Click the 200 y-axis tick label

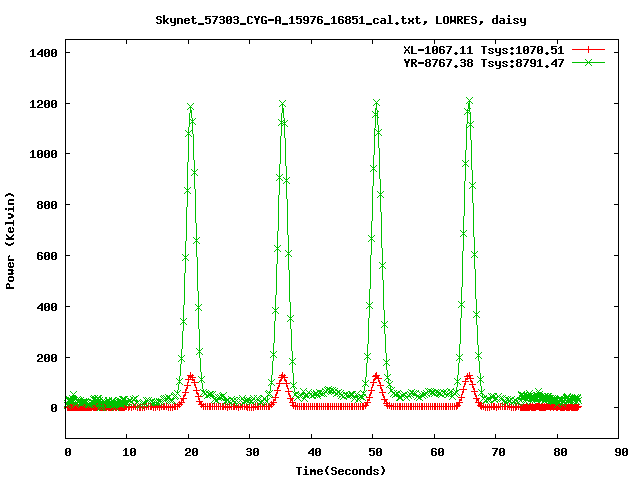(x=47, y=358)
